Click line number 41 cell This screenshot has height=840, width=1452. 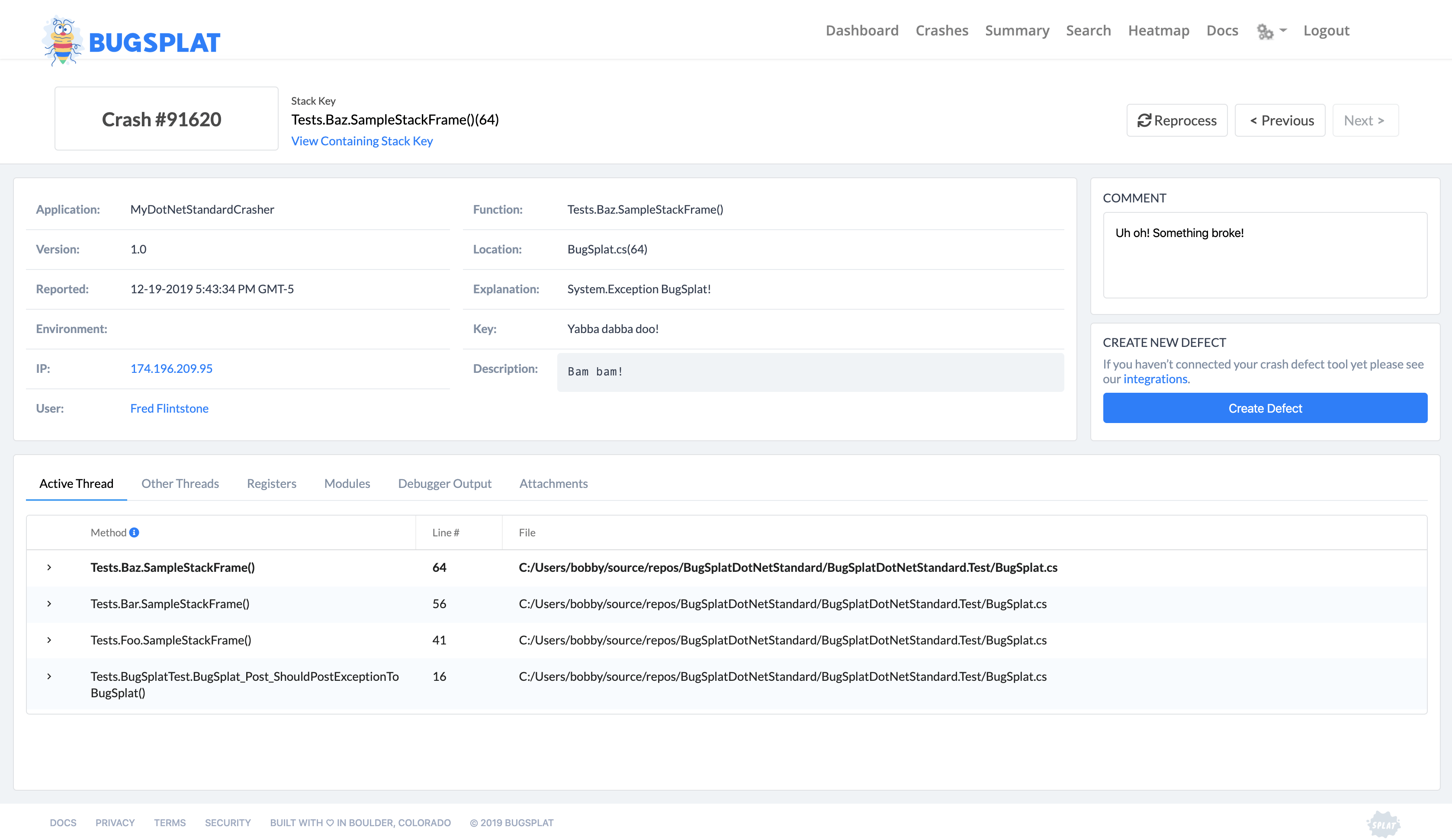tap(439, 640)
